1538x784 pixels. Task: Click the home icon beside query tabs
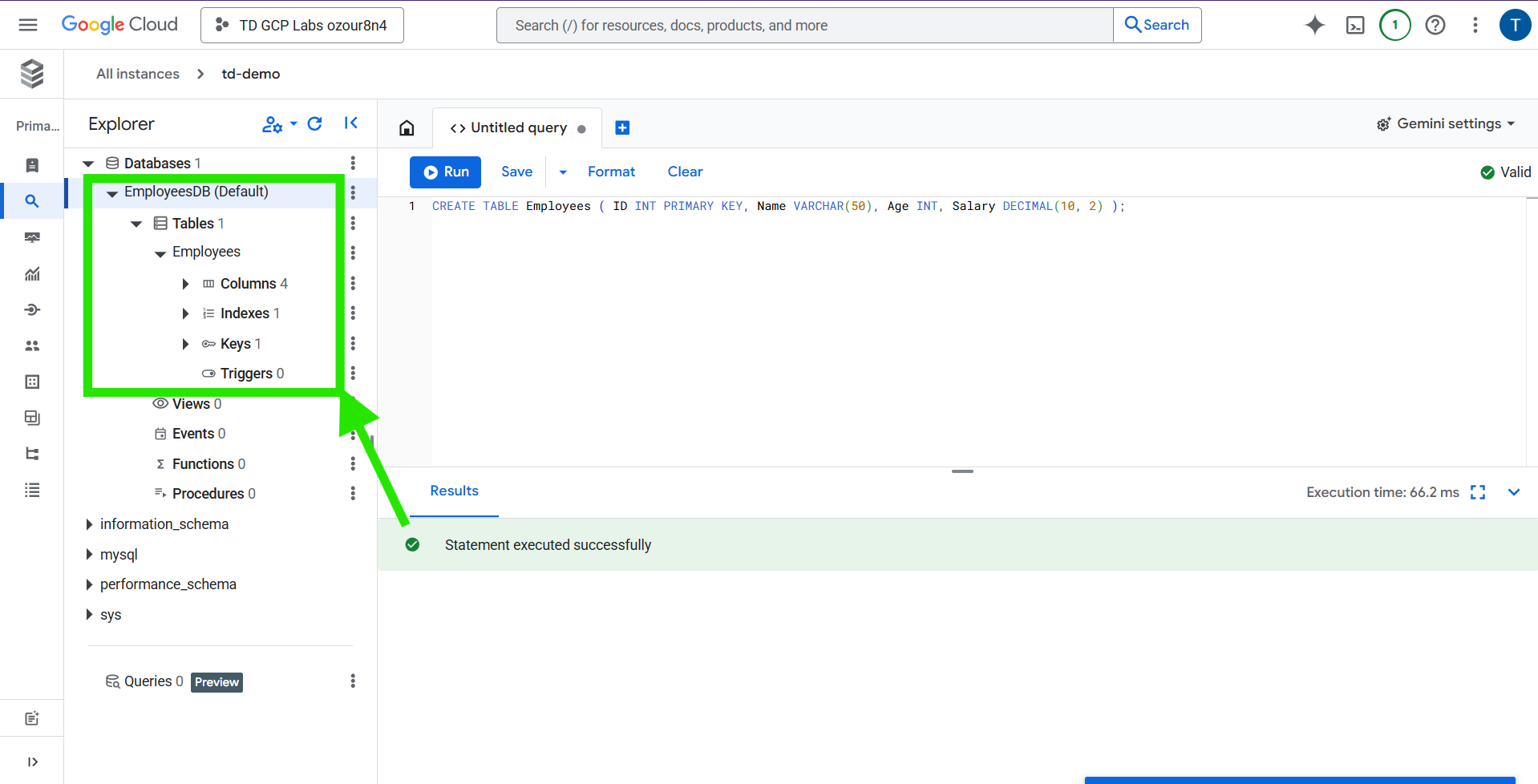pyautogui.click(x=407, y=128)
